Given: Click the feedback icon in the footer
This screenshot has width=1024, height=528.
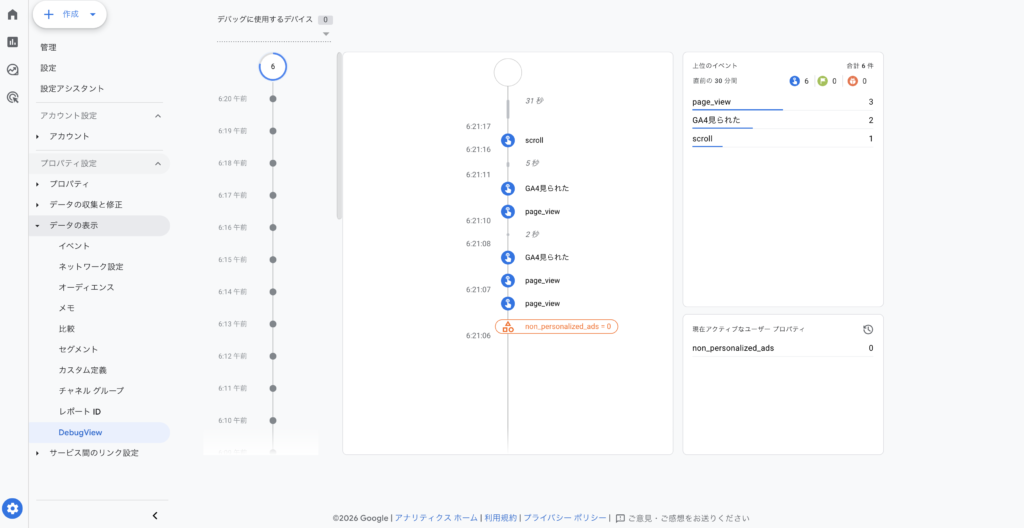Looking at the screenshot, I should tap(620, 518).
